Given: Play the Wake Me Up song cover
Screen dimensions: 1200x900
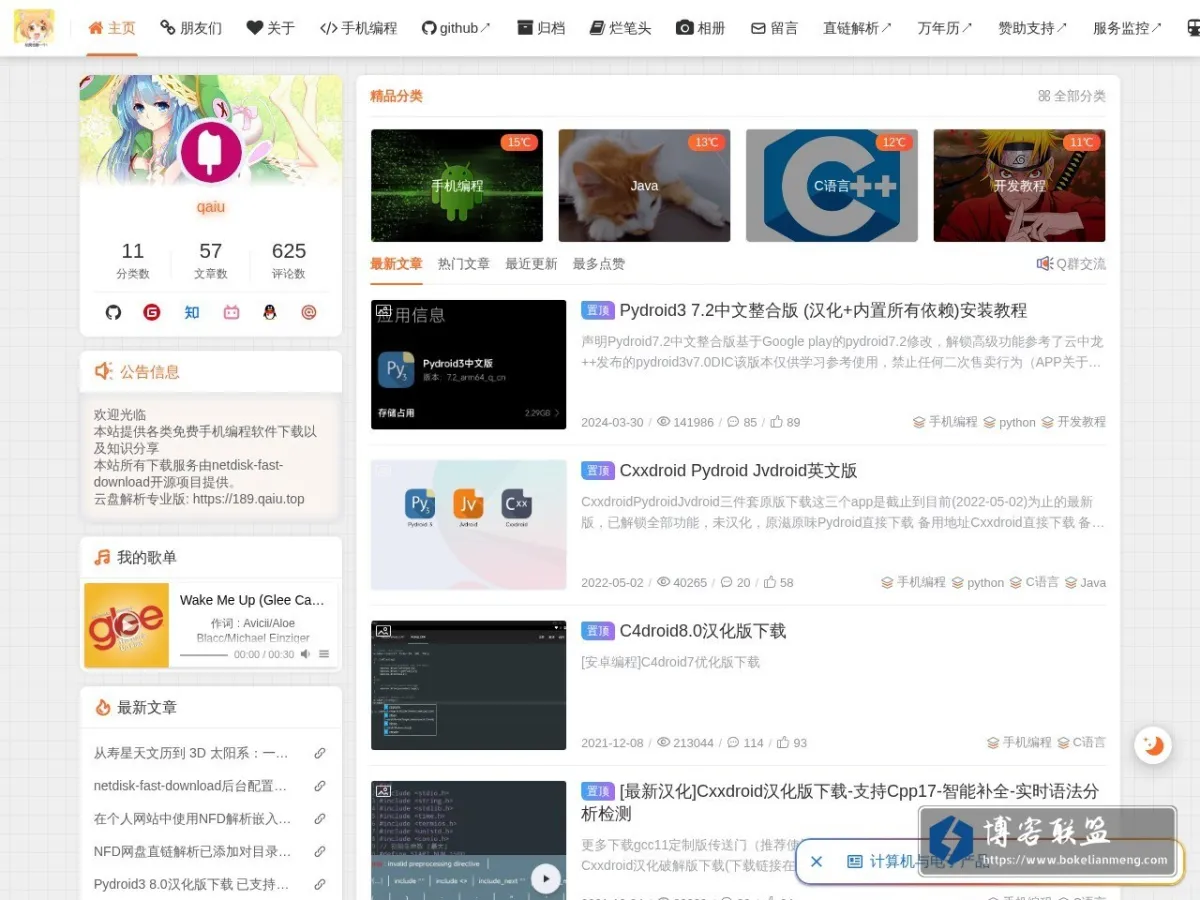Looking at the screenshot, I should tap(126, 625).
